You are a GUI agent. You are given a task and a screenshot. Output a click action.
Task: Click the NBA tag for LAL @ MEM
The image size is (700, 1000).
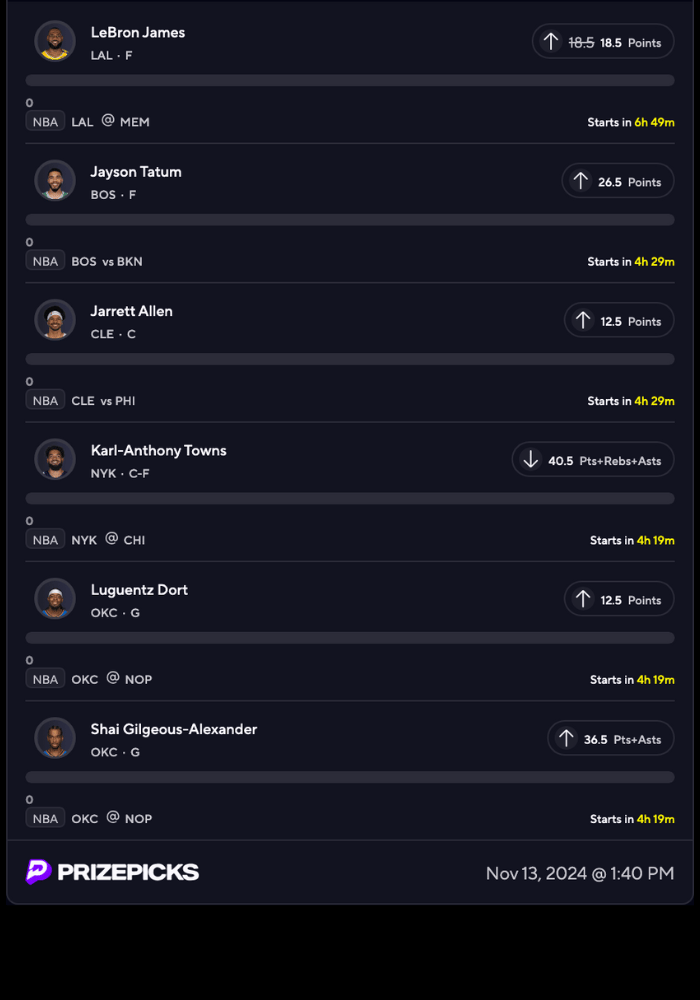(45, 121)
